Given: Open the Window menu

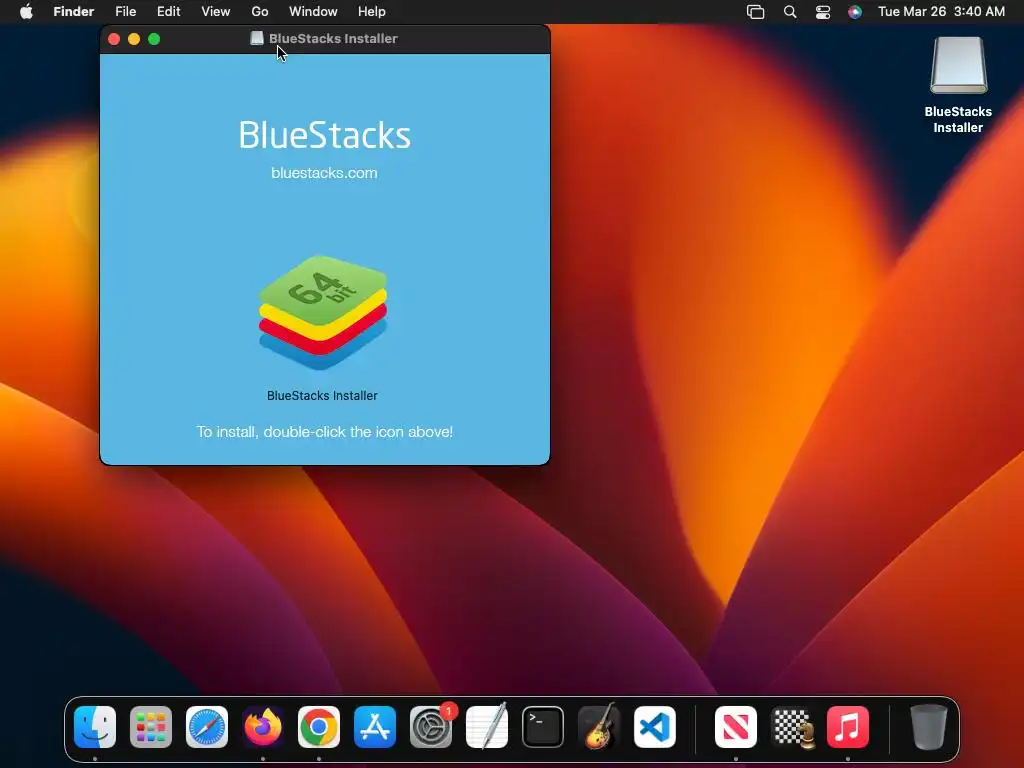Looking at the screenshot, I should pos(313,12).
